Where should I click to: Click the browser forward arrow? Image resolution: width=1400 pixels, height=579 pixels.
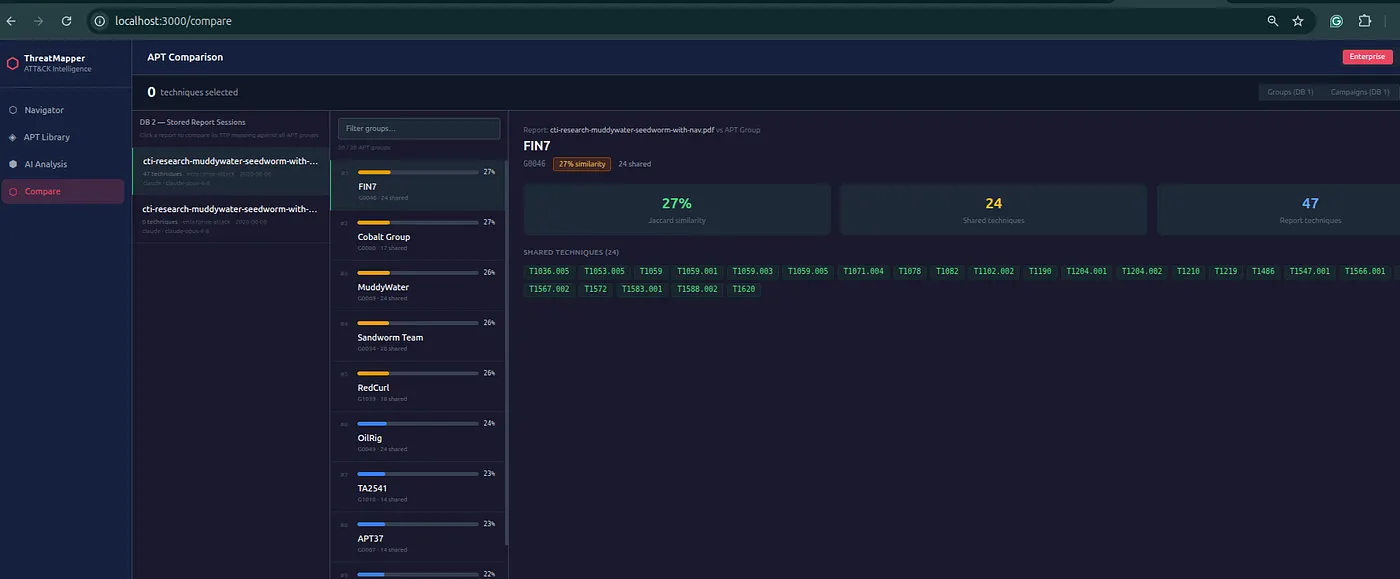pyautogui.click(x=38, y=20)
